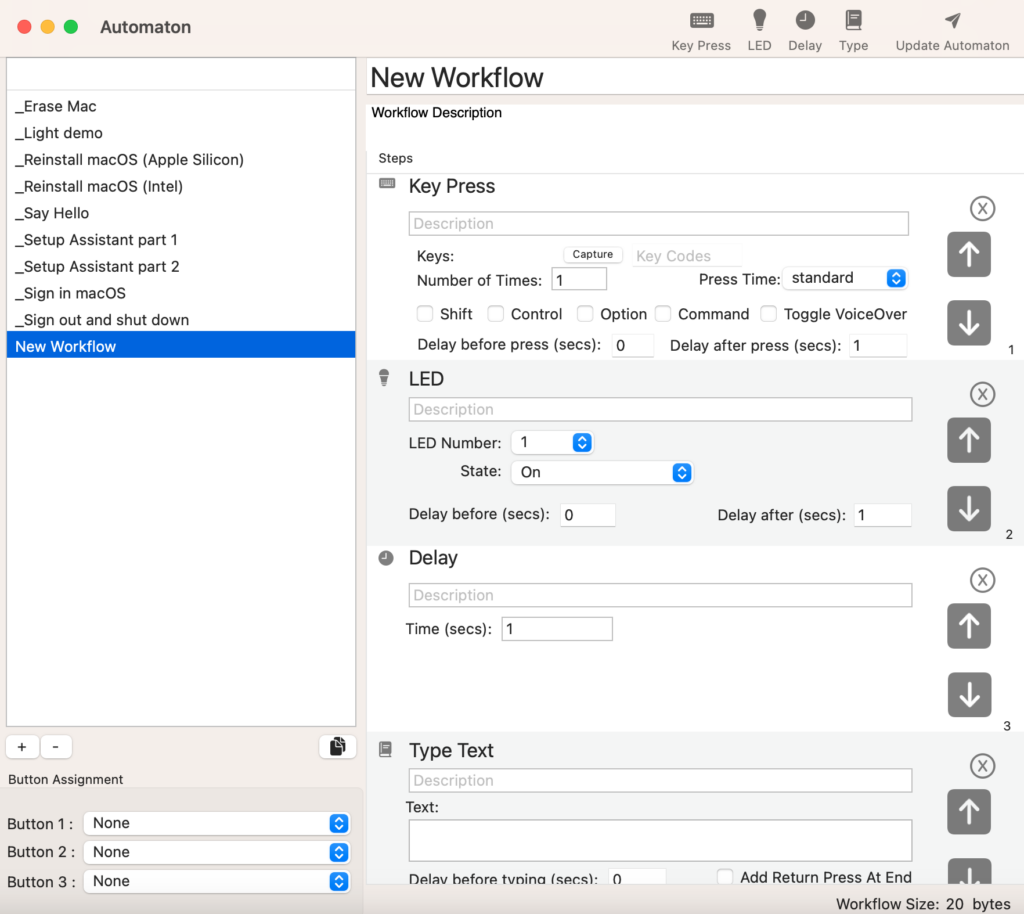Click Key Press Description field
The image size is (1024, 914).
(658, 223)
